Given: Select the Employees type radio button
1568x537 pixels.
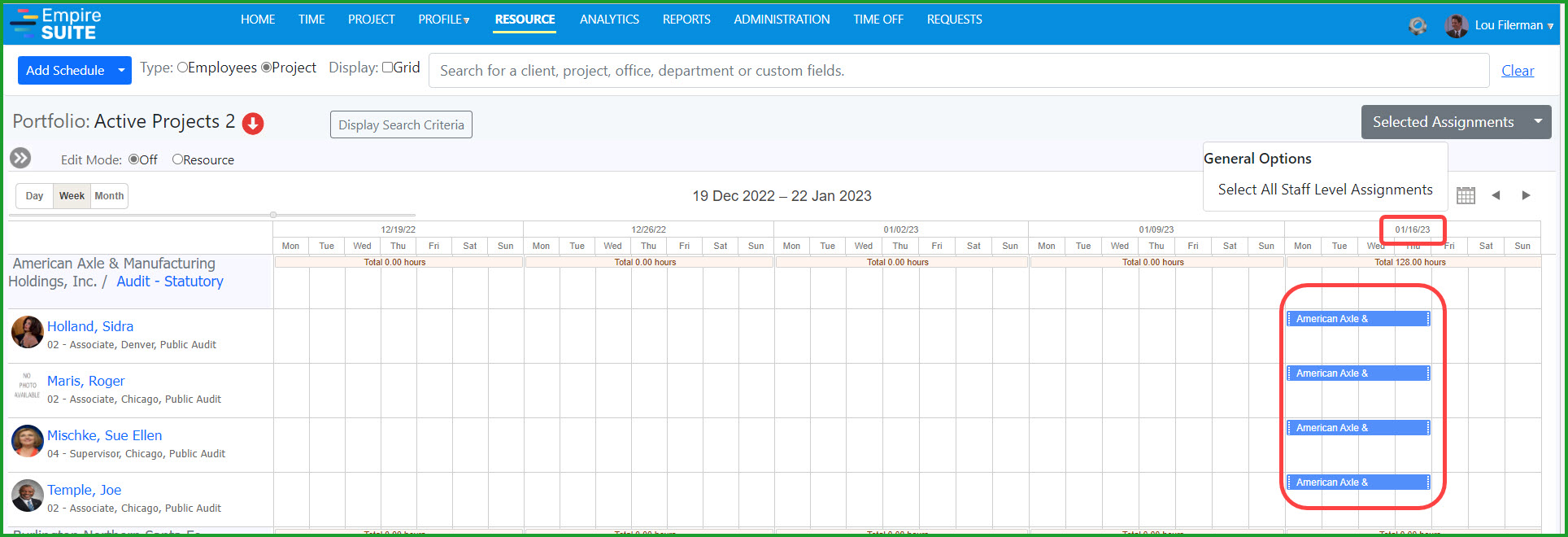Looking at the screenshot, I should (x=182, y=68).
